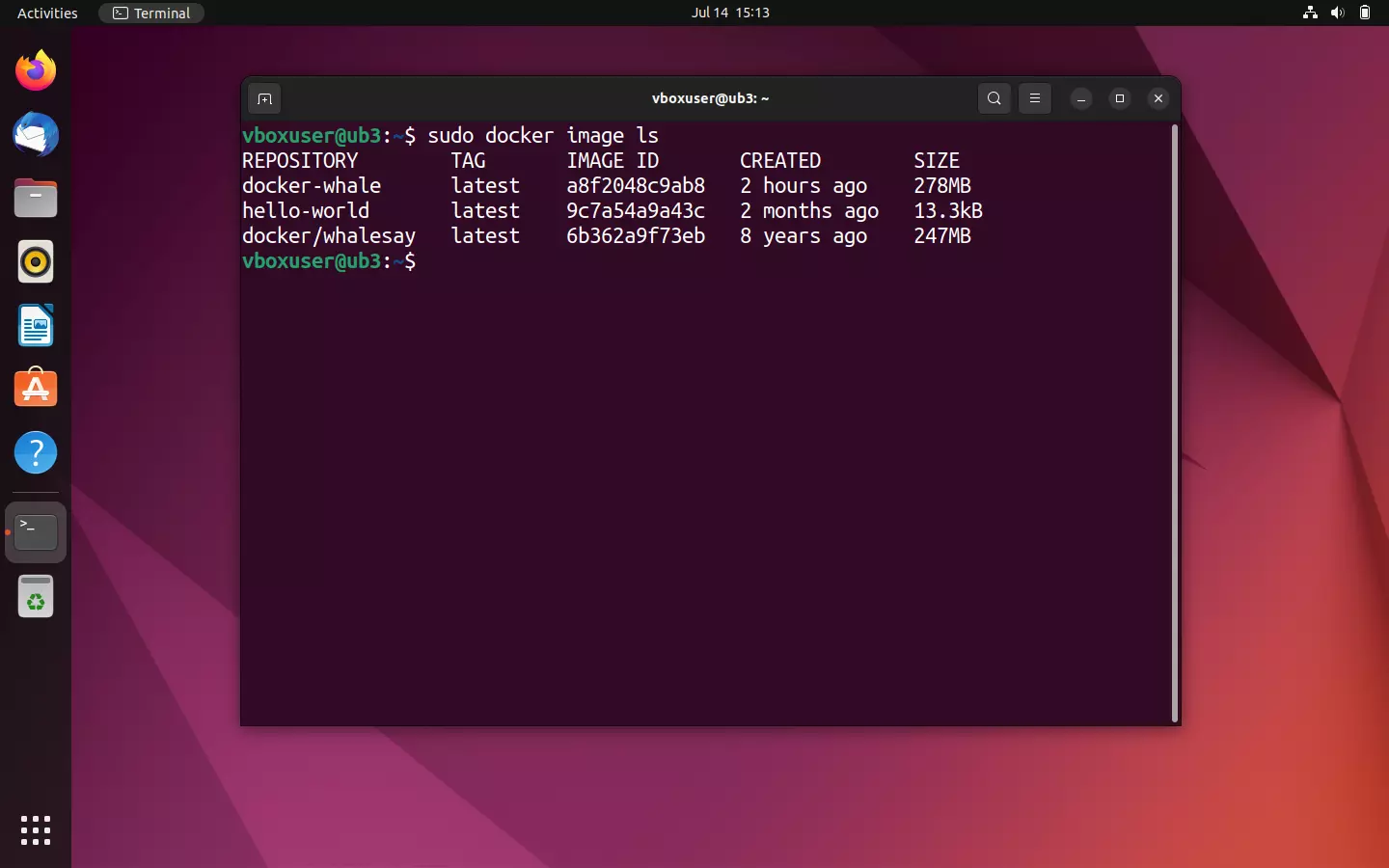1389x868 pixels.
Task: Open the Terminal hamburger menu
Action: click(x=1034, y=98)
